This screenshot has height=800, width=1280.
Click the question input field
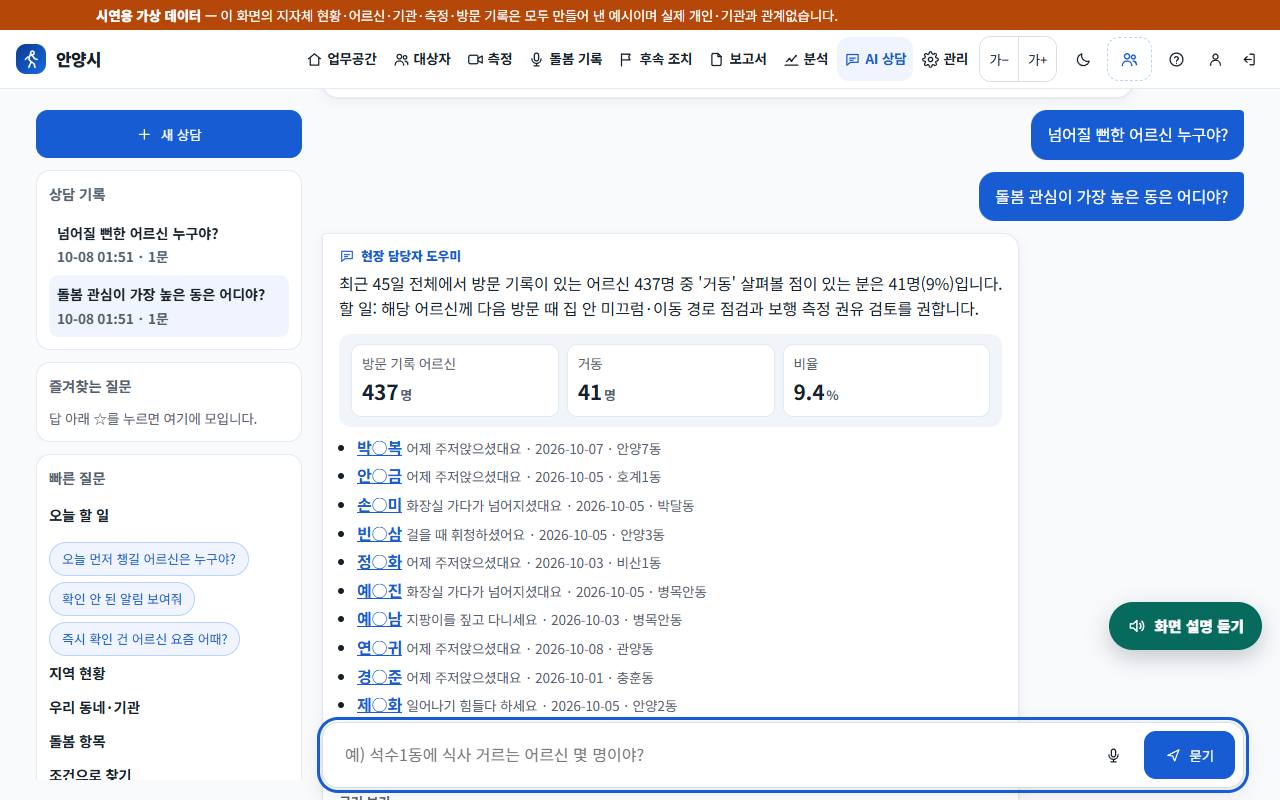click(710, 755)
